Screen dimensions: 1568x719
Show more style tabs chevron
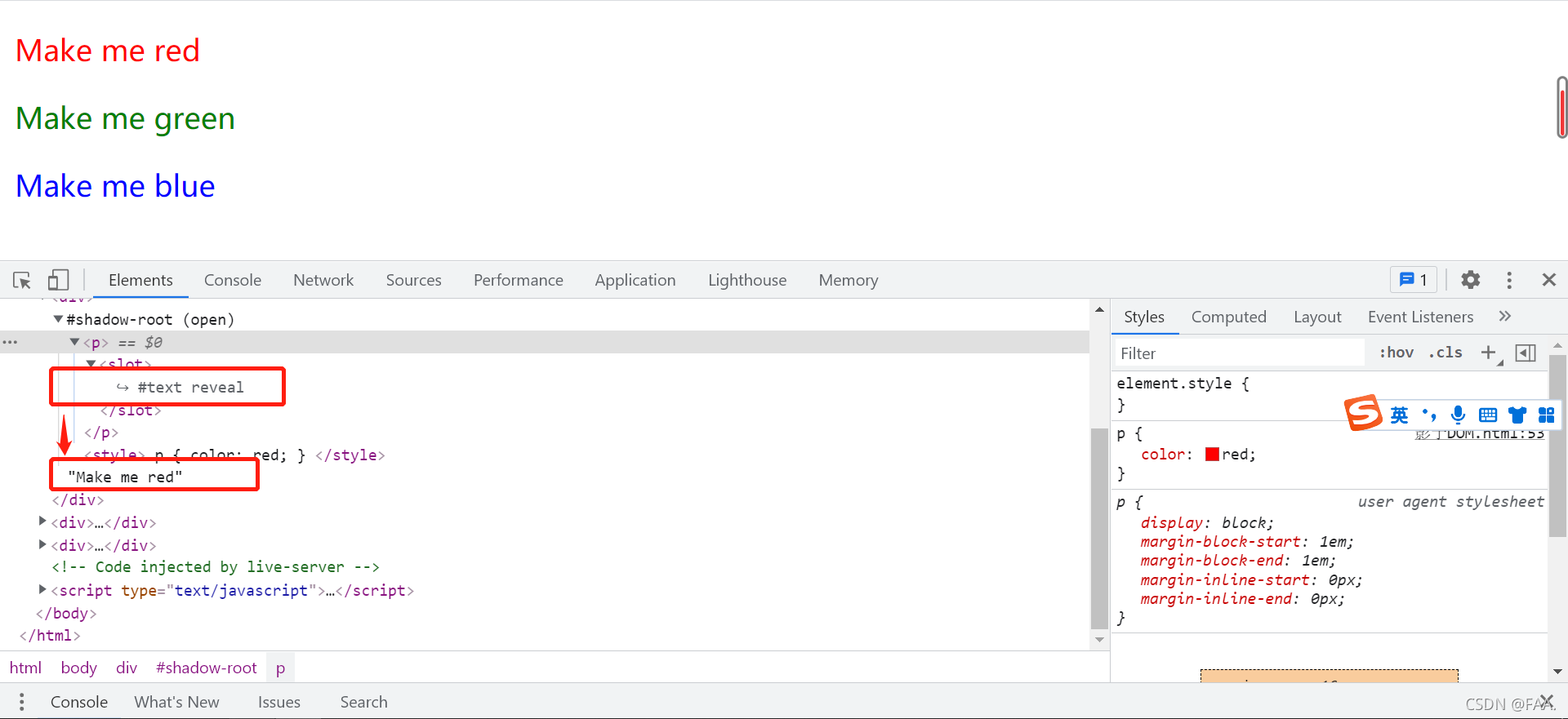tap(1505, 316)
